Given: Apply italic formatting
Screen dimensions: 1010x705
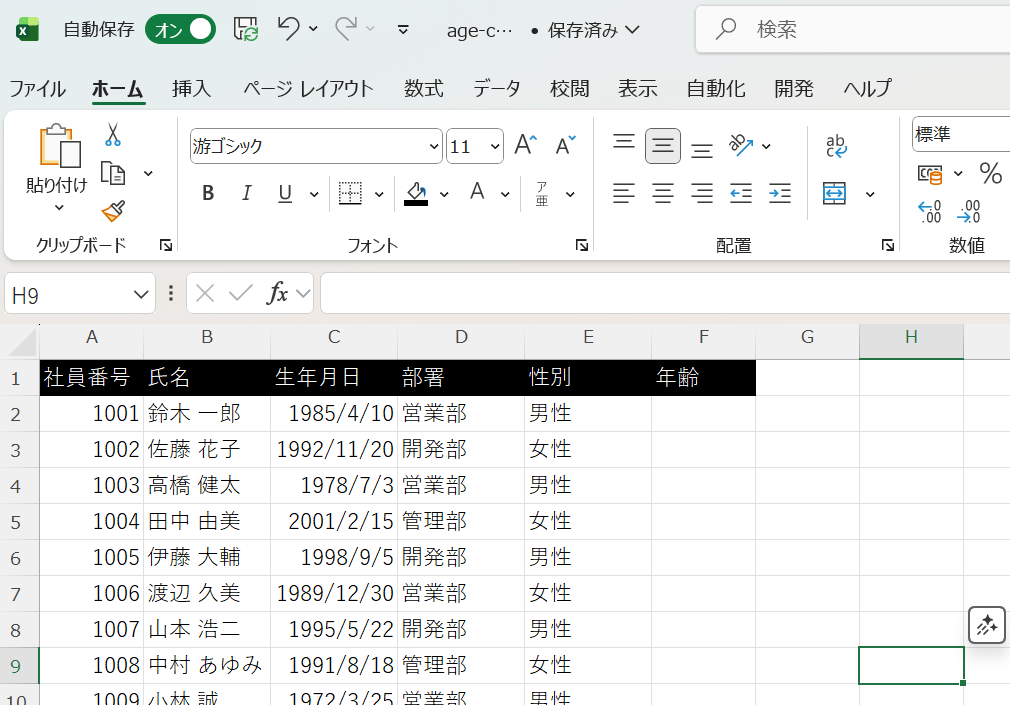Looking at the screenshot, I should tap(246, 193).
